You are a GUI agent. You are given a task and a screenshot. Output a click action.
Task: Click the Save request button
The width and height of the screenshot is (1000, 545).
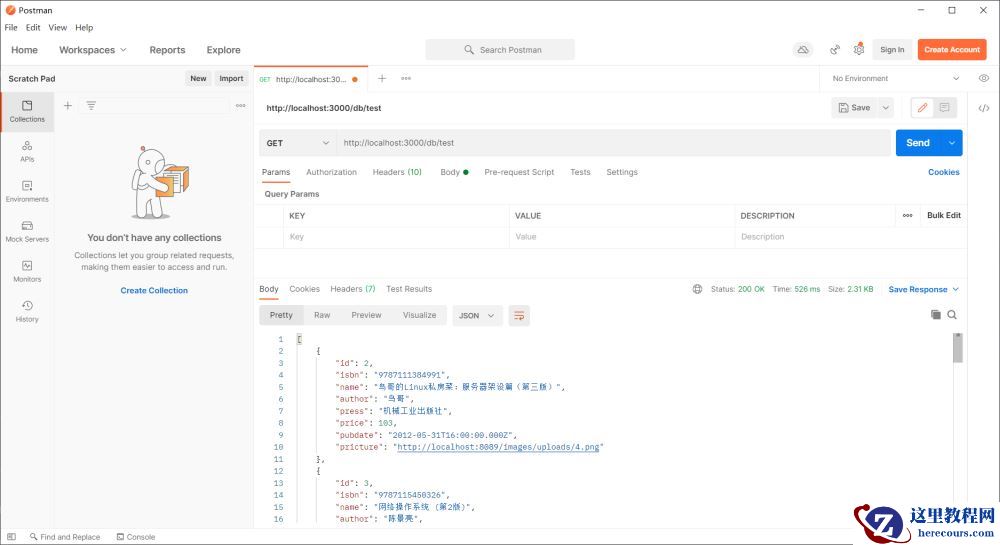[x=855, y=108]
